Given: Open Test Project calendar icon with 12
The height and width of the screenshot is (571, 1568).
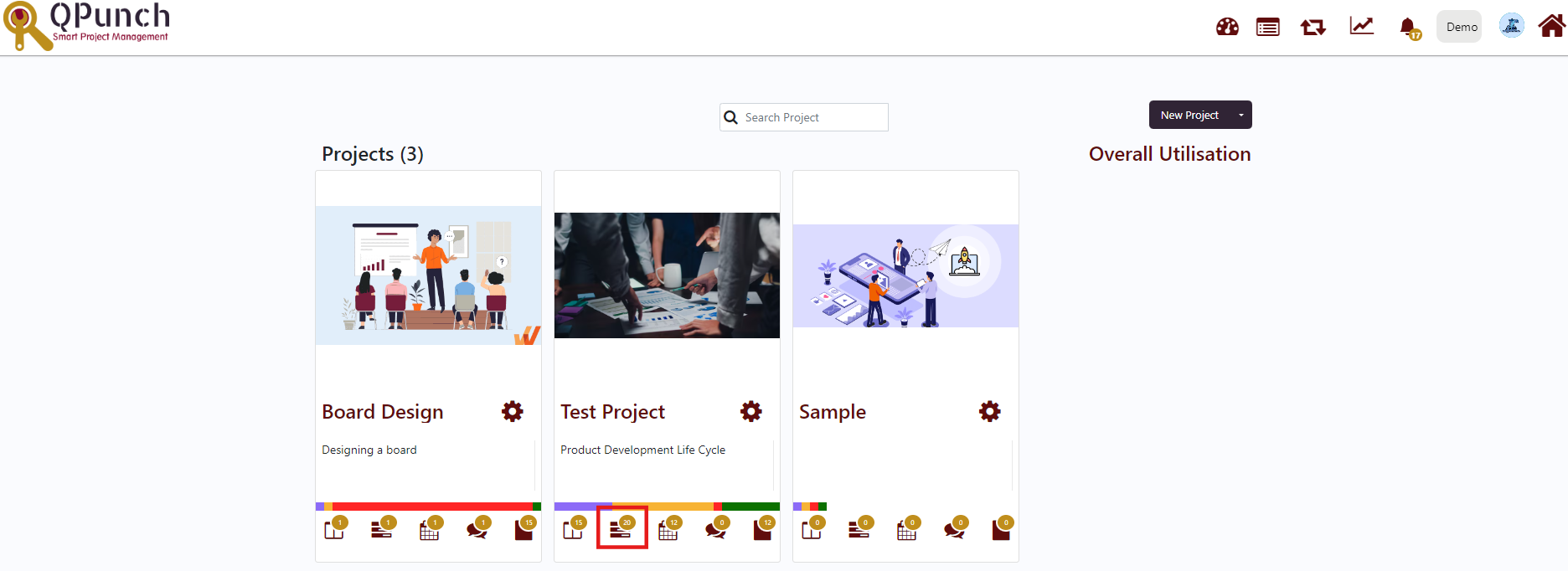Looking at the screenshot, I should tap(668, 527).
